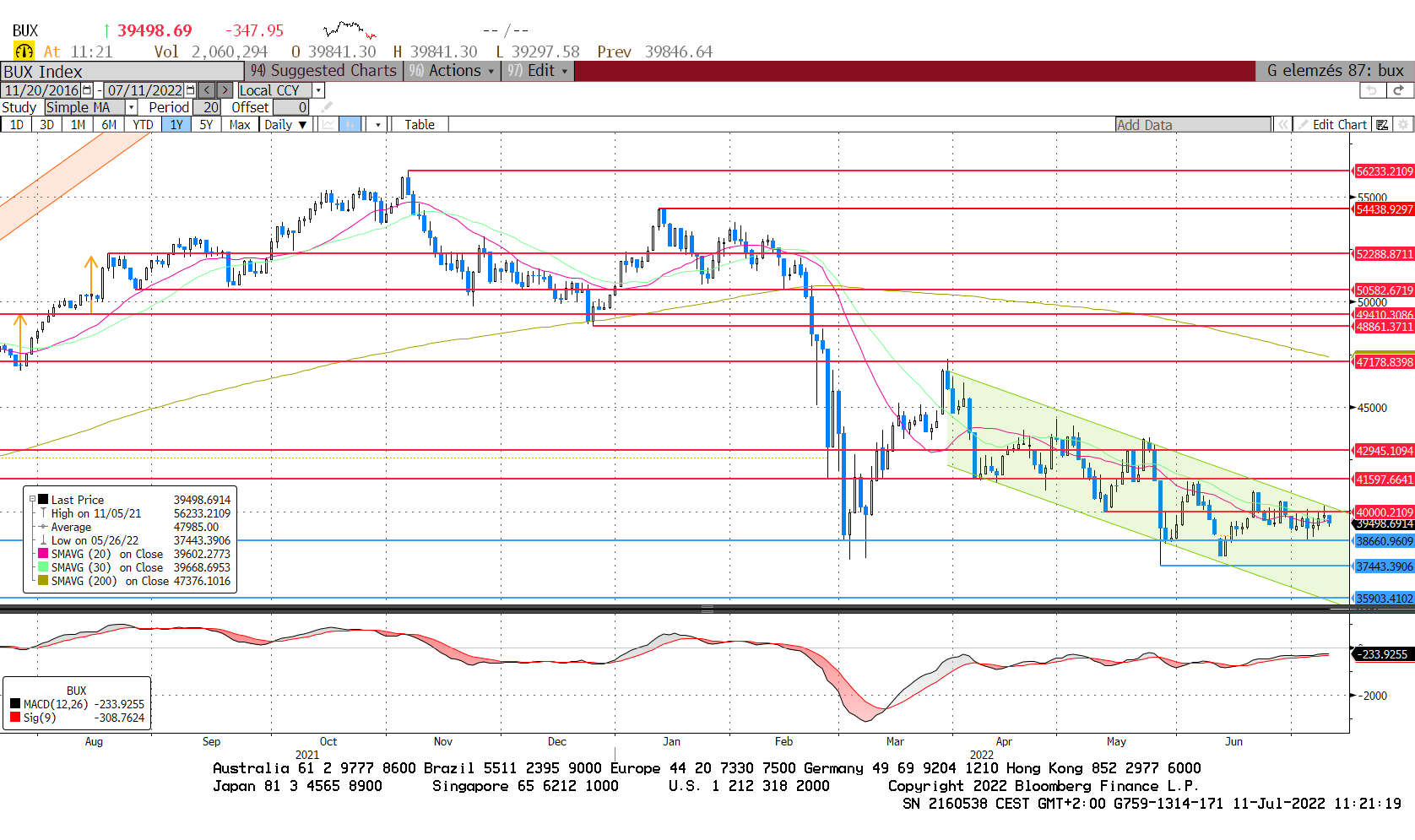Viewport: 1415px width, 840px height.
Task: Switch to line chart type icon
Action: coord(328,125)
